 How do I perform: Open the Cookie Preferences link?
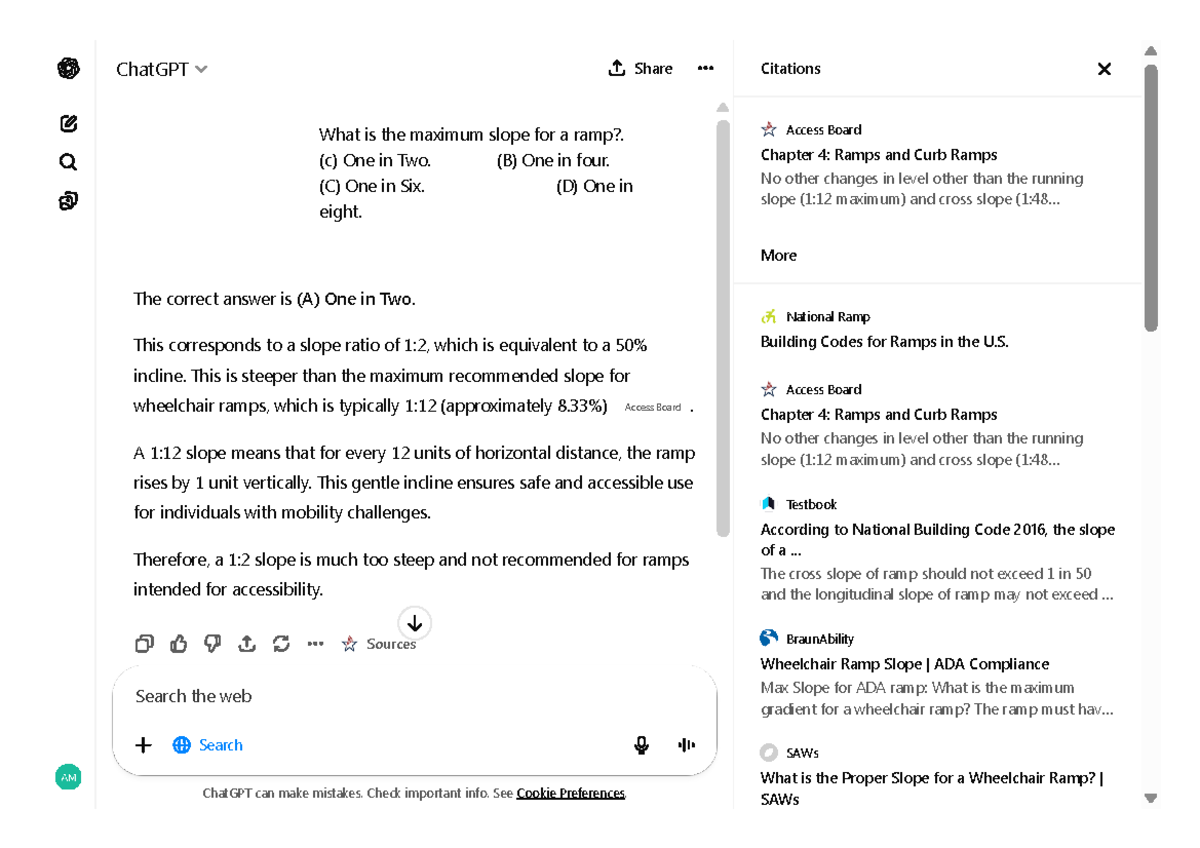tap(570, 793)
